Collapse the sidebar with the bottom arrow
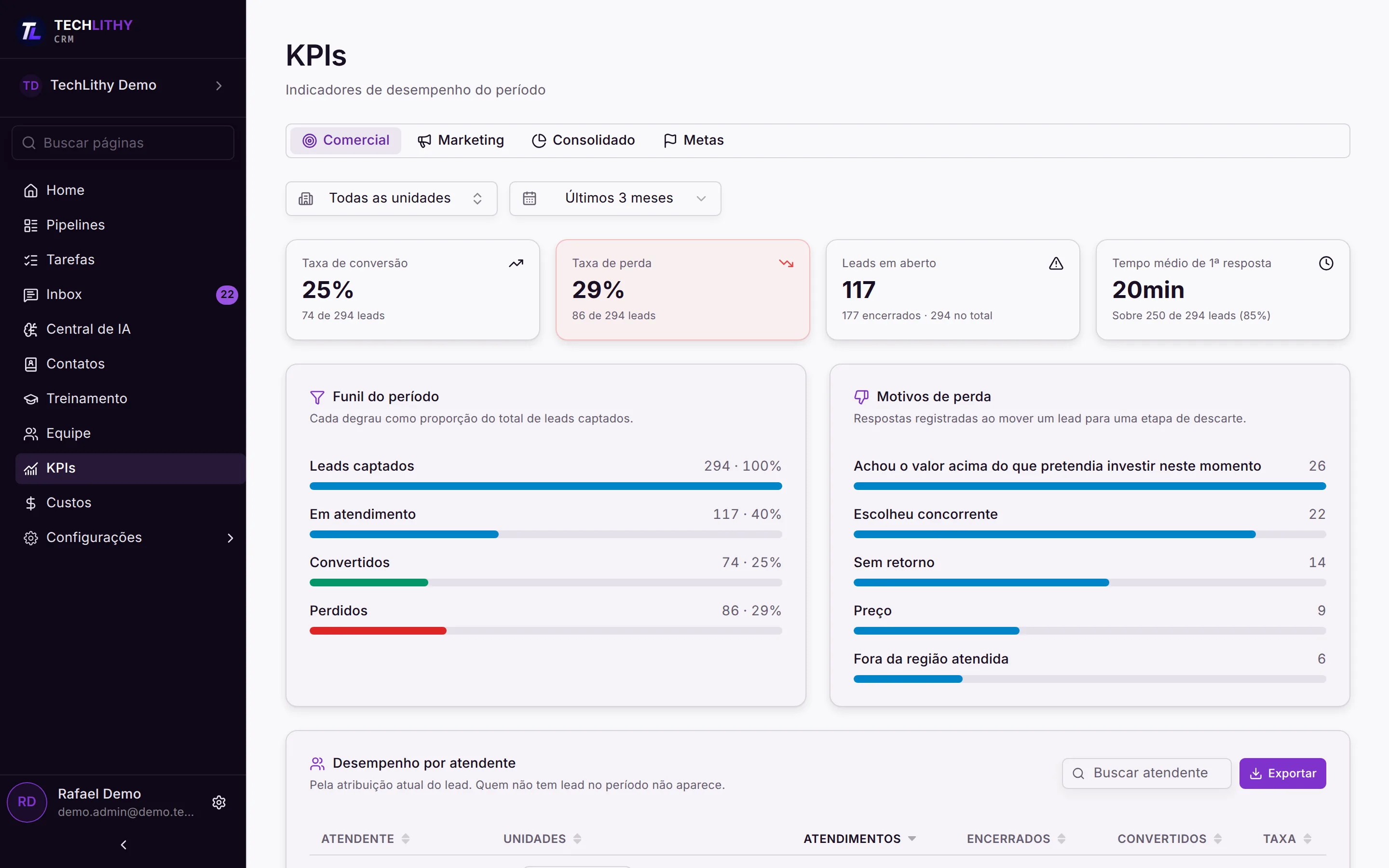1389x868 pixels. pos(123,844)
